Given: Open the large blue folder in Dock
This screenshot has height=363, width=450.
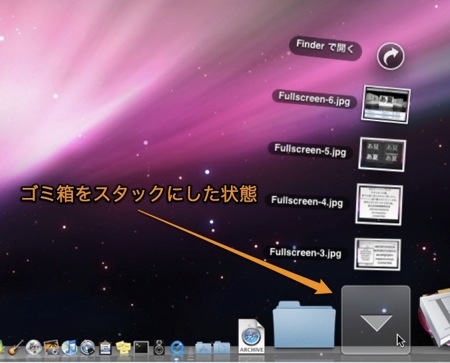Looking at the screenshot, I should point(304,324).
